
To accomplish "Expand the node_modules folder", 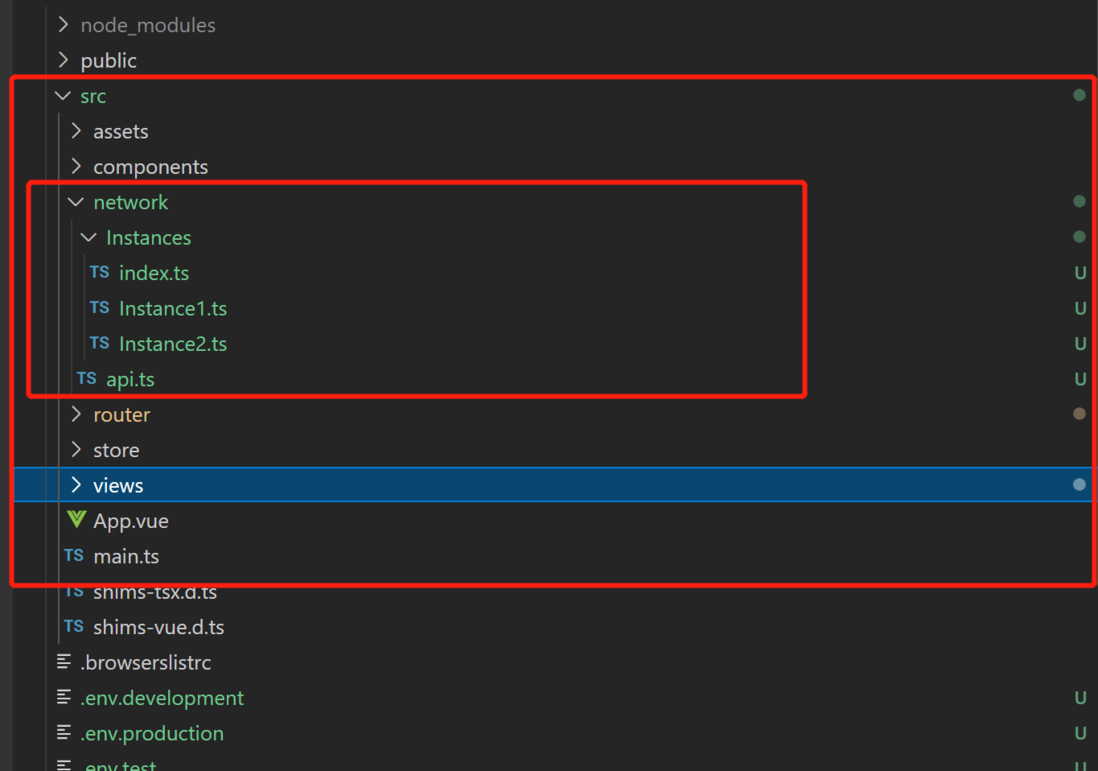I will click(63, 25).
